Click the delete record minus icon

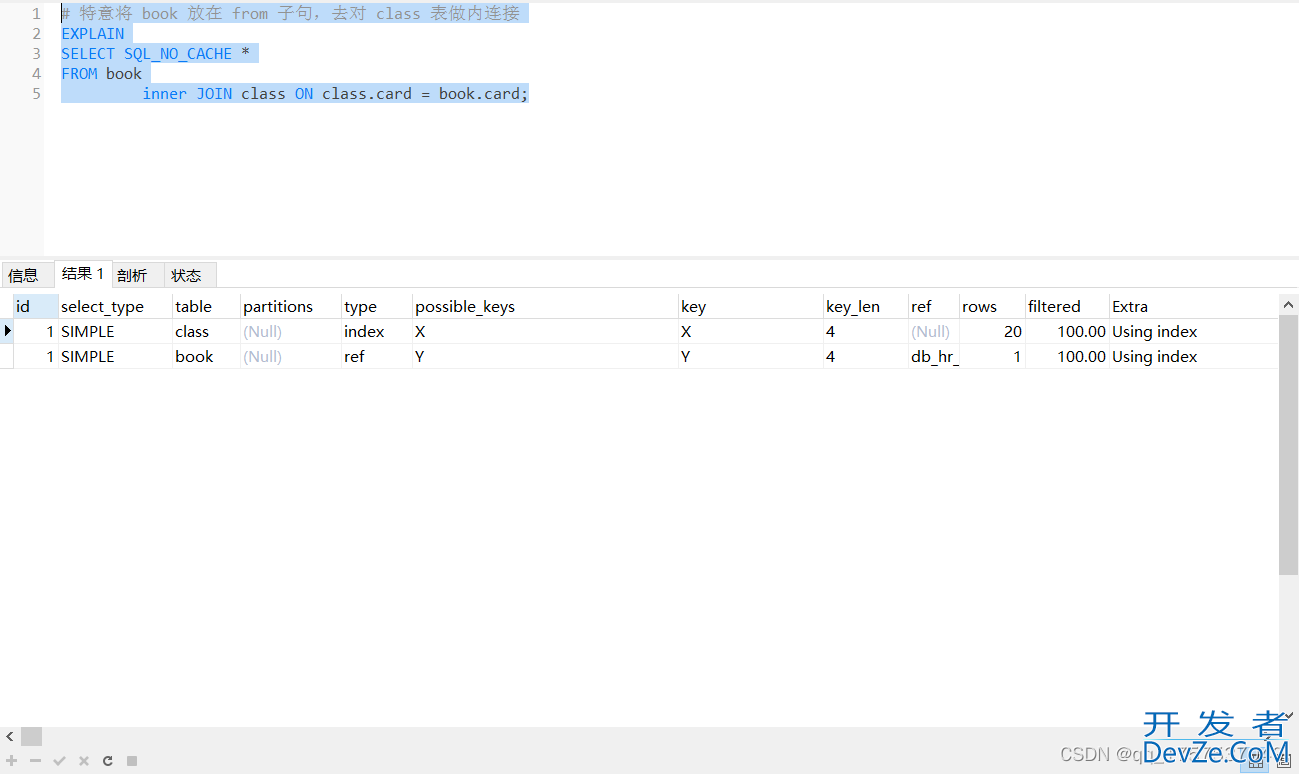coord(35,761)
